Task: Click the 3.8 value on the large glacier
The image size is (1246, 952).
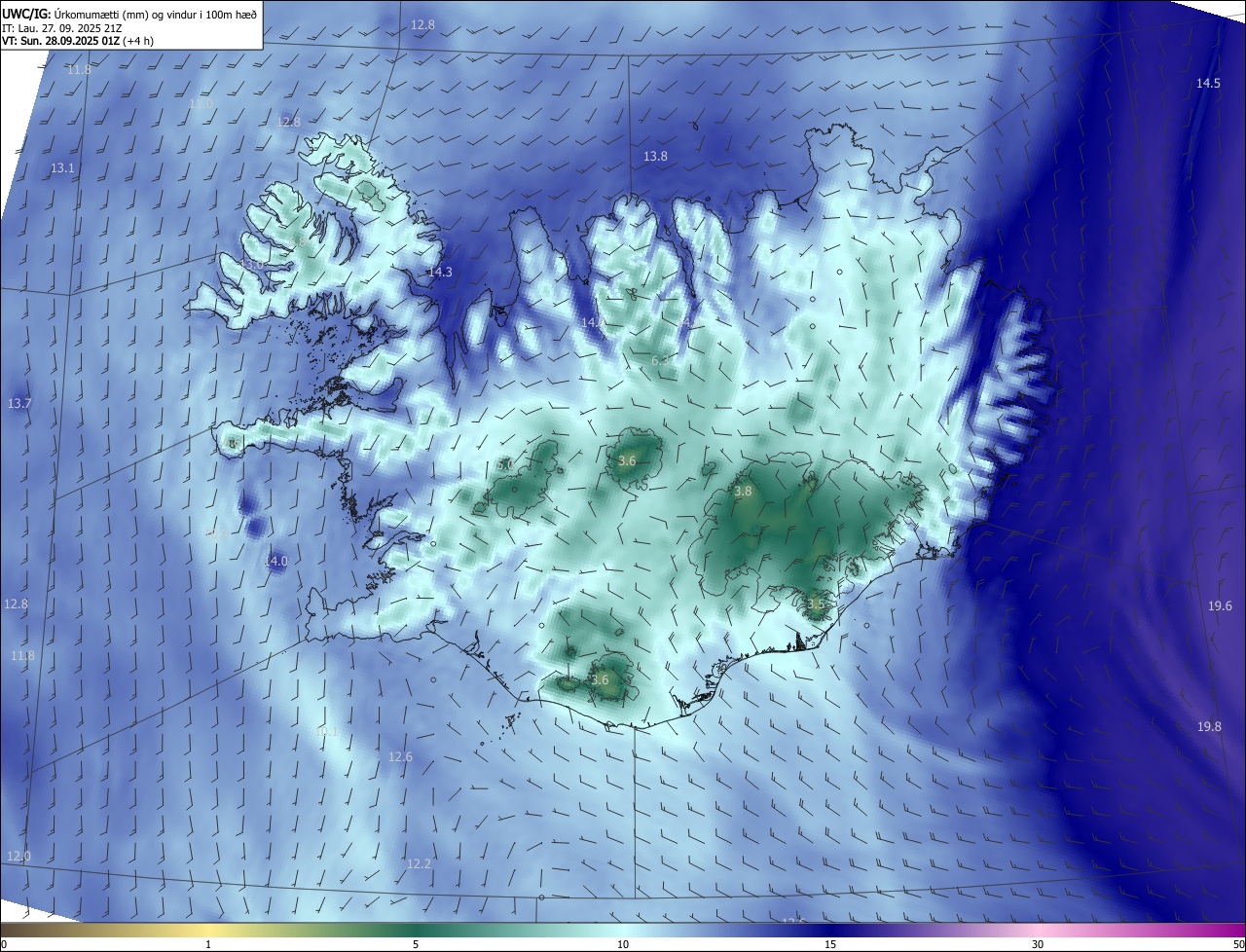Action: [x=743, y=493]
